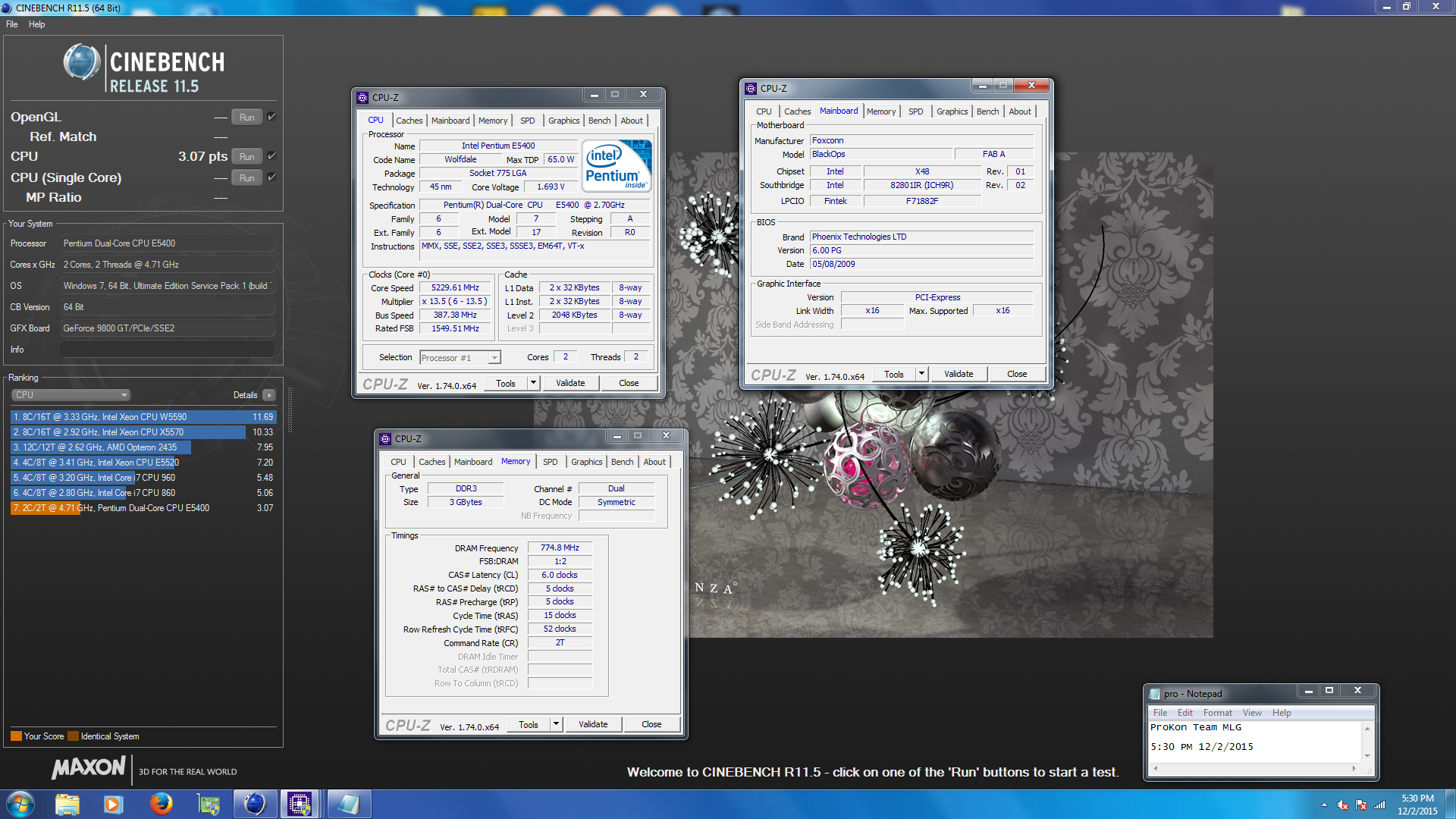Image resolution: width=1456 pixels, height=819 pixels.
Task: Open Notepad Edit menu
Action: [1185, 713]
